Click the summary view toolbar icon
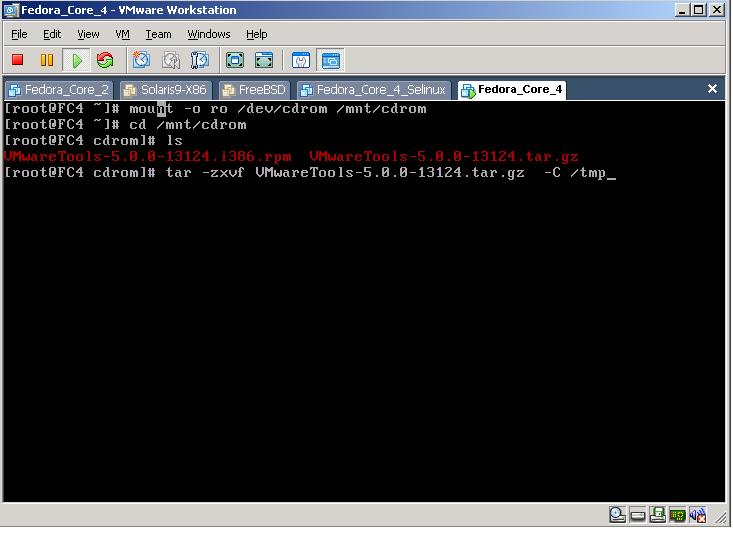The width and height of the screenshot is (733, 535). [301, 60]
